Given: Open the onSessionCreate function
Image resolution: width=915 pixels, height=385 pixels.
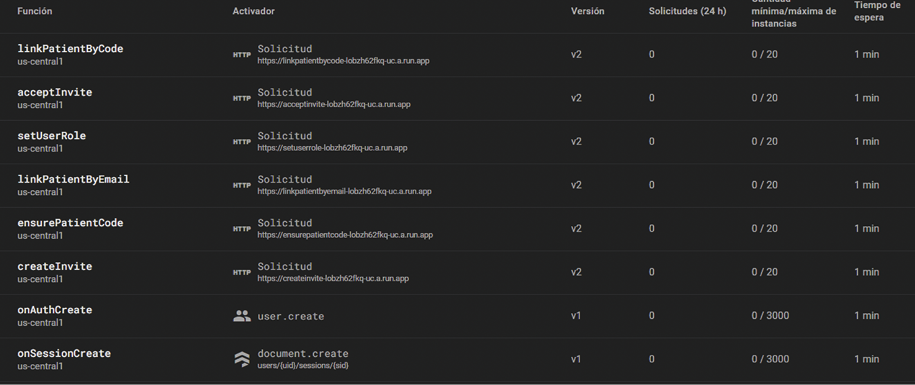Looking at the screenshot, I should point(64,354).
